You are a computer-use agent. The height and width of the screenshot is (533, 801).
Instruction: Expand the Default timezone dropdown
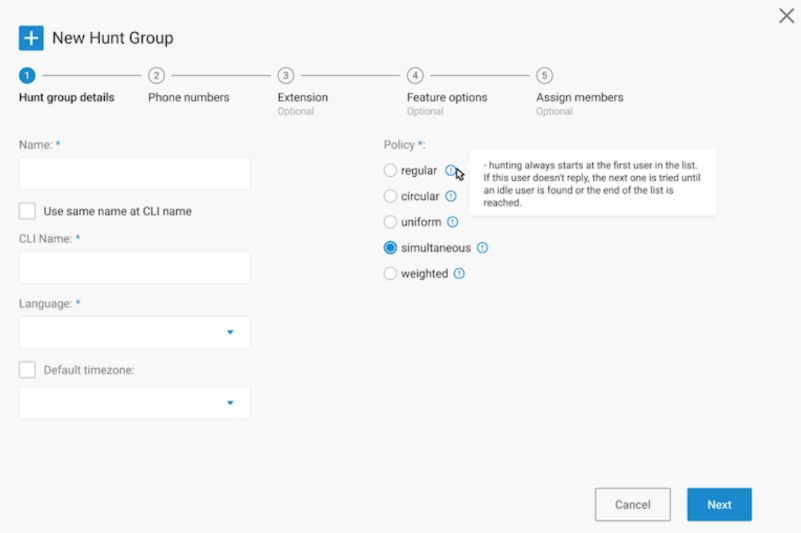[x=135, y=403]
